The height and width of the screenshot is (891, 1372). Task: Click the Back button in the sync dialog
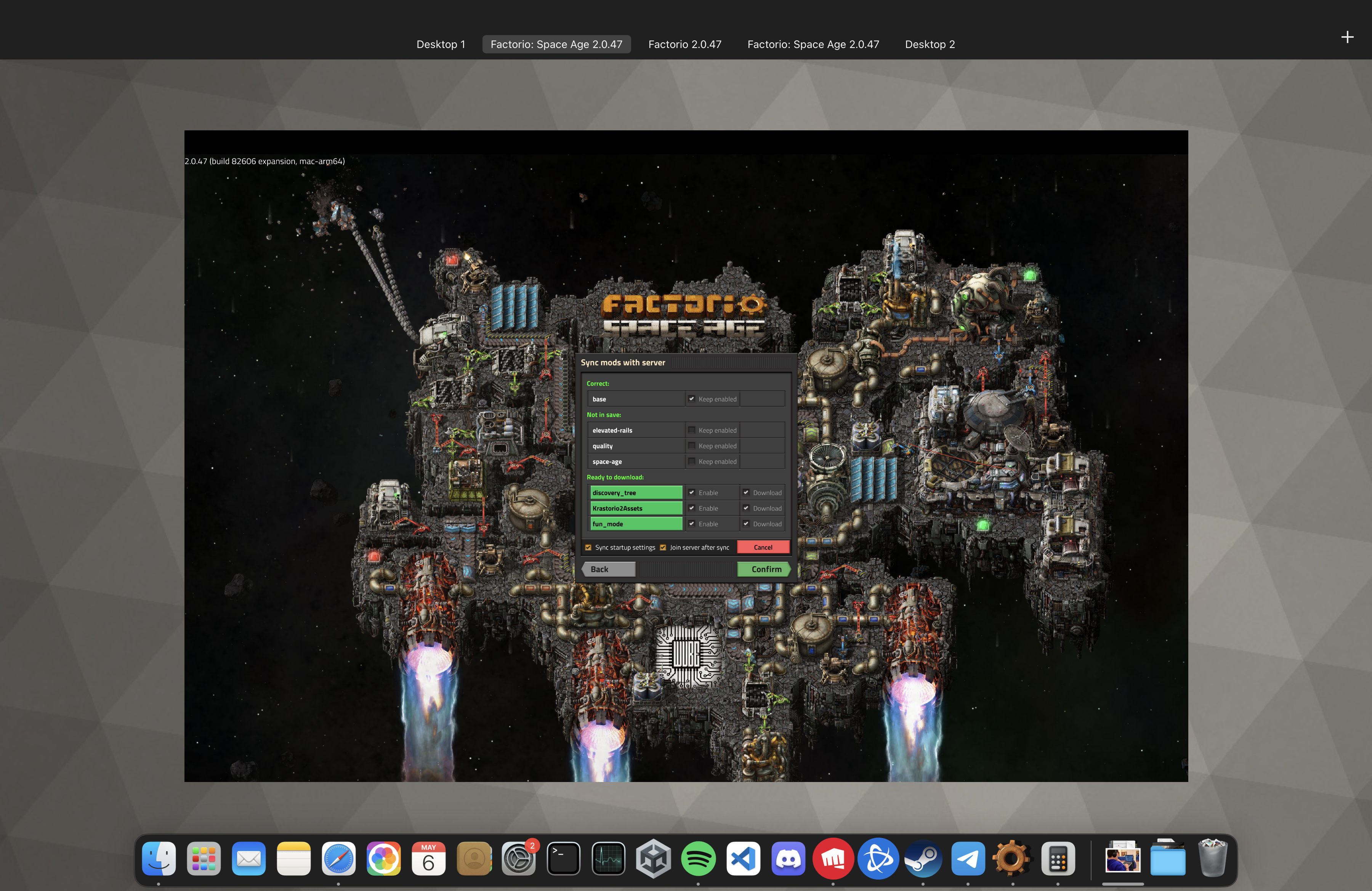click(609, 569)
